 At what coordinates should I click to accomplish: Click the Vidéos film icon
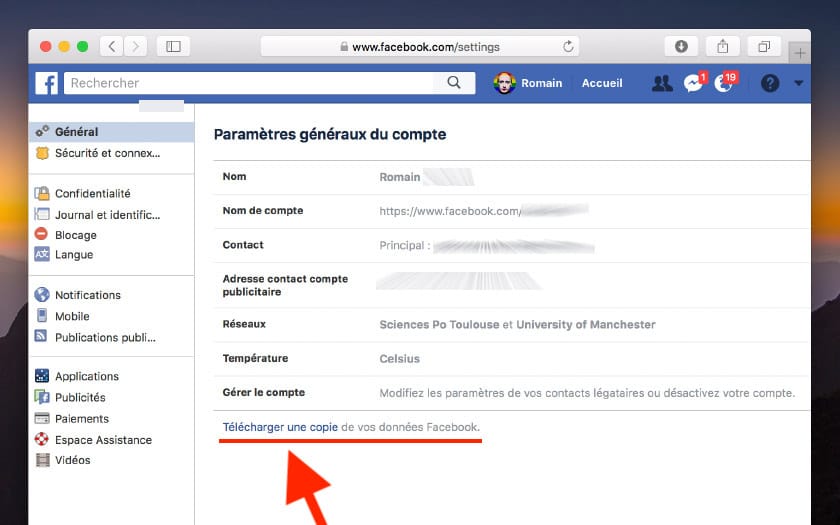[42, 460]
